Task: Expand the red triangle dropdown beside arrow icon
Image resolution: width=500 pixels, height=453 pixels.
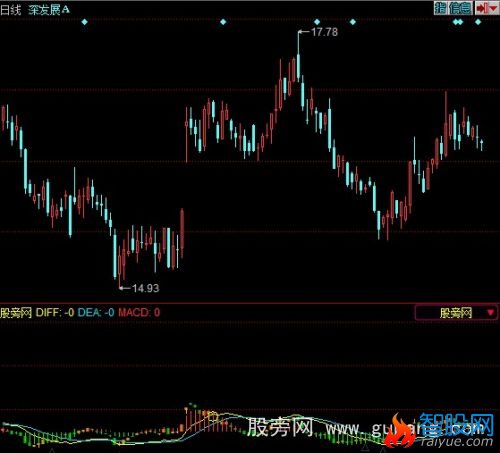Action: [x=493, y=8]
